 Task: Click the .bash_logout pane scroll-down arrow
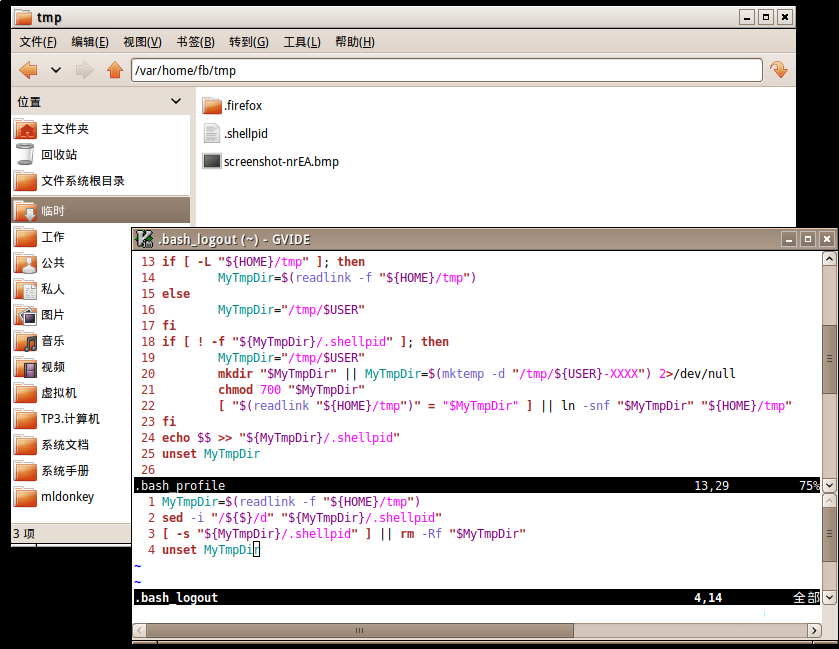click(x=829, y=597)
